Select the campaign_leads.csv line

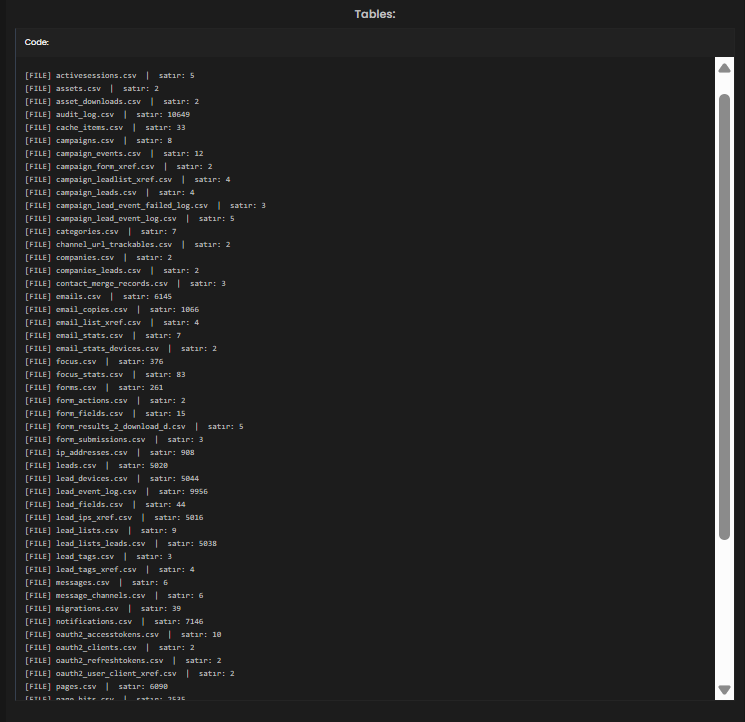(x=109, y=192)
